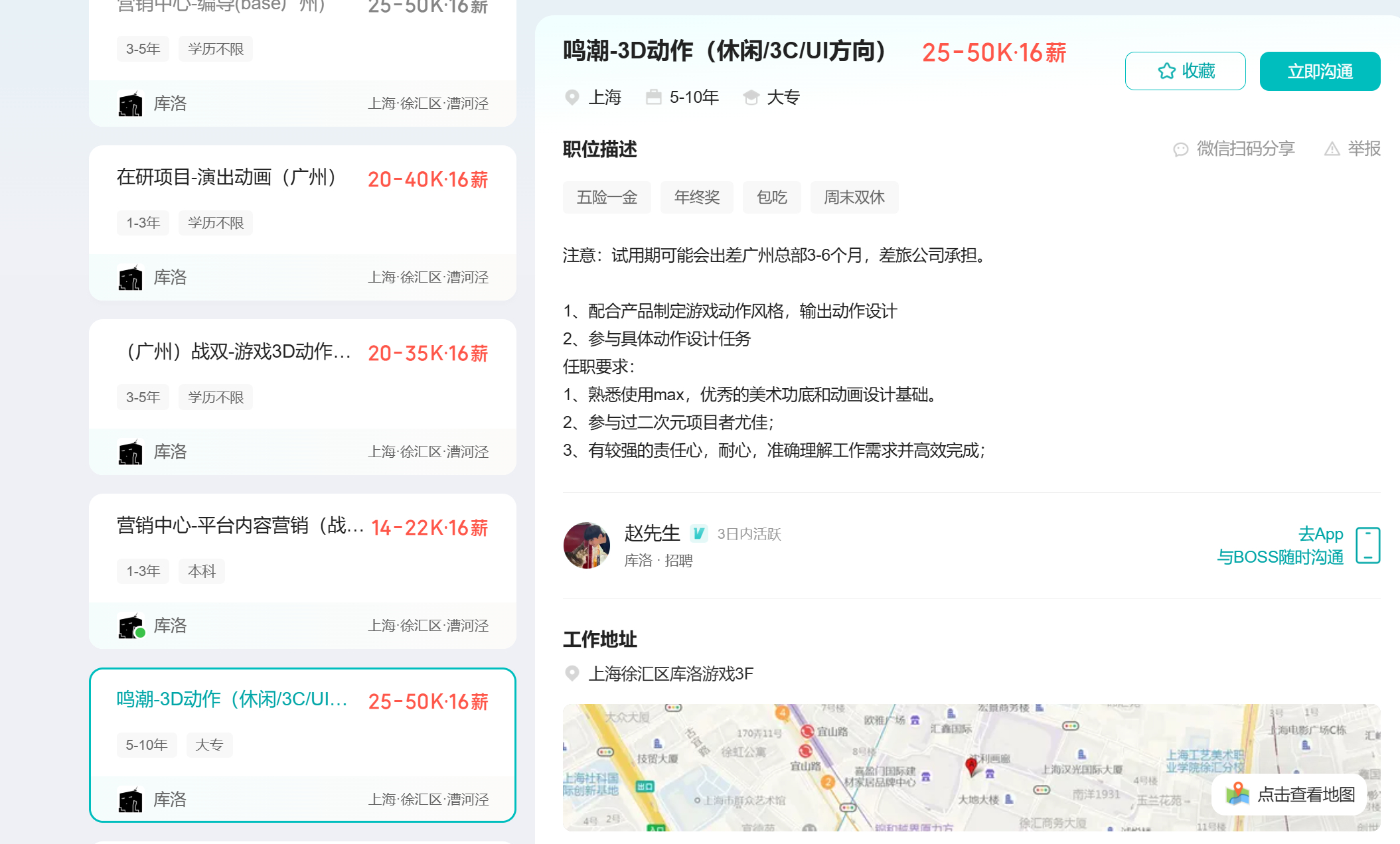Viewport: 1400px width, 844px height.
Task: Click 库洛 logo in 在研项目-演出动画 card
Action: click(131, 277)
